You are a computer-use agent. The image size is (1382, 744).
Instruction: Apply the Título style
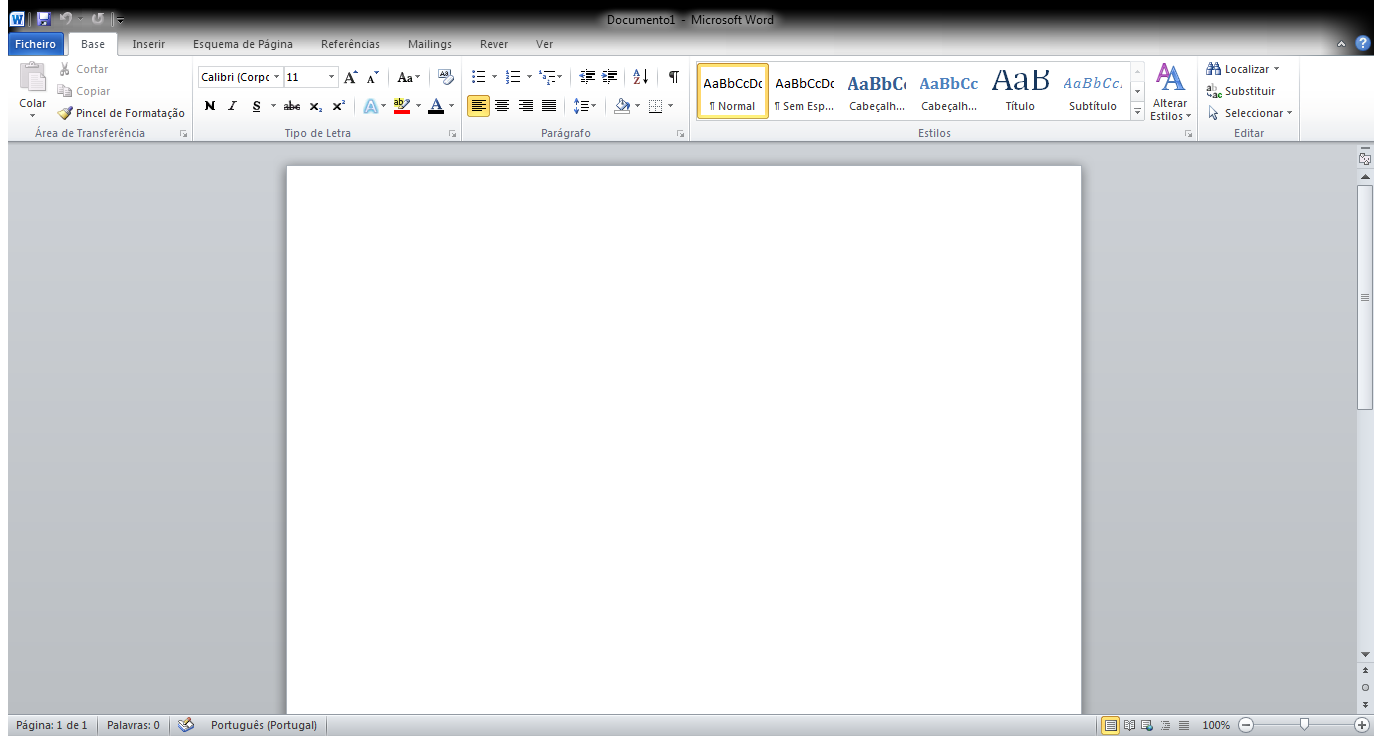pos(1020,92)
